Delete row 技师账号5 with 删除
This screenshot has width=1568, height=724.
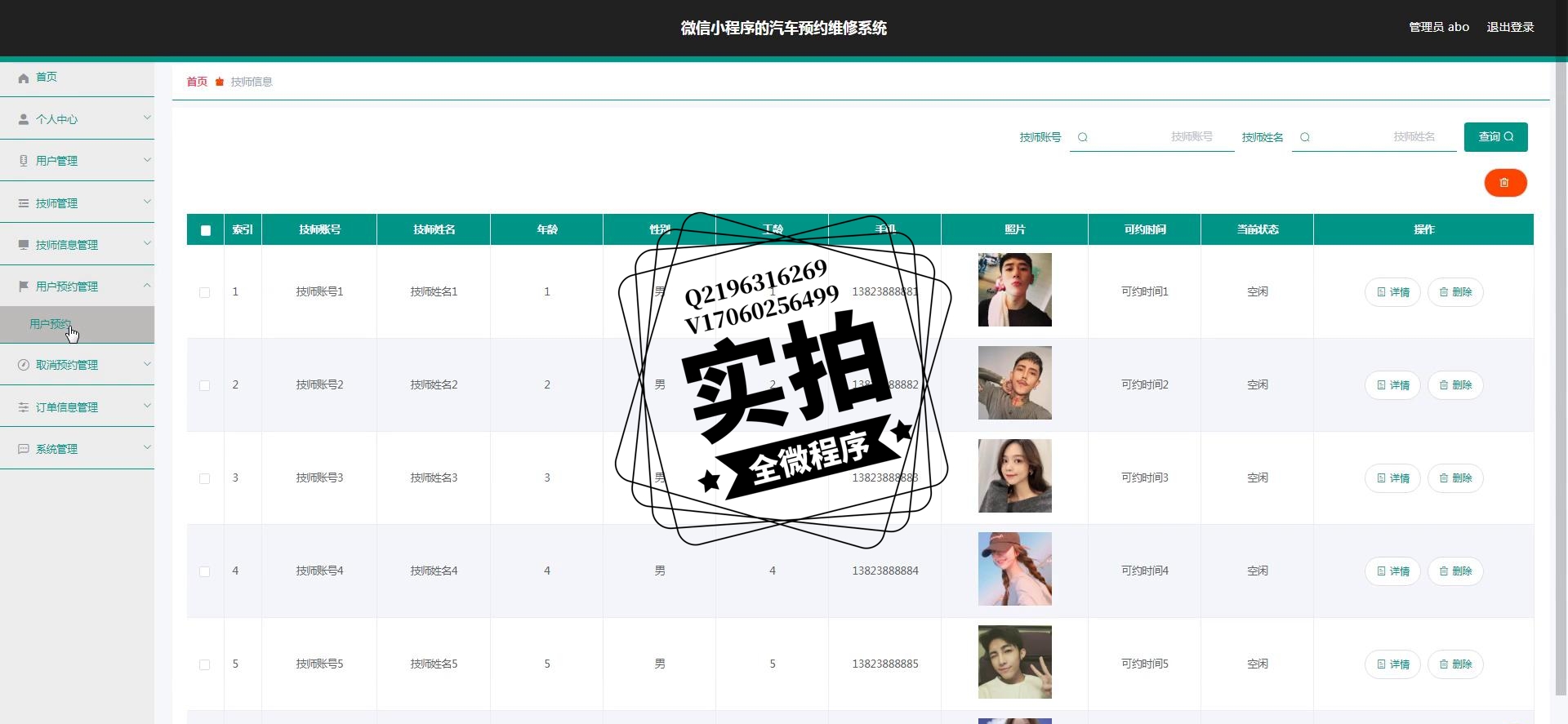(x=1455, y=664)
